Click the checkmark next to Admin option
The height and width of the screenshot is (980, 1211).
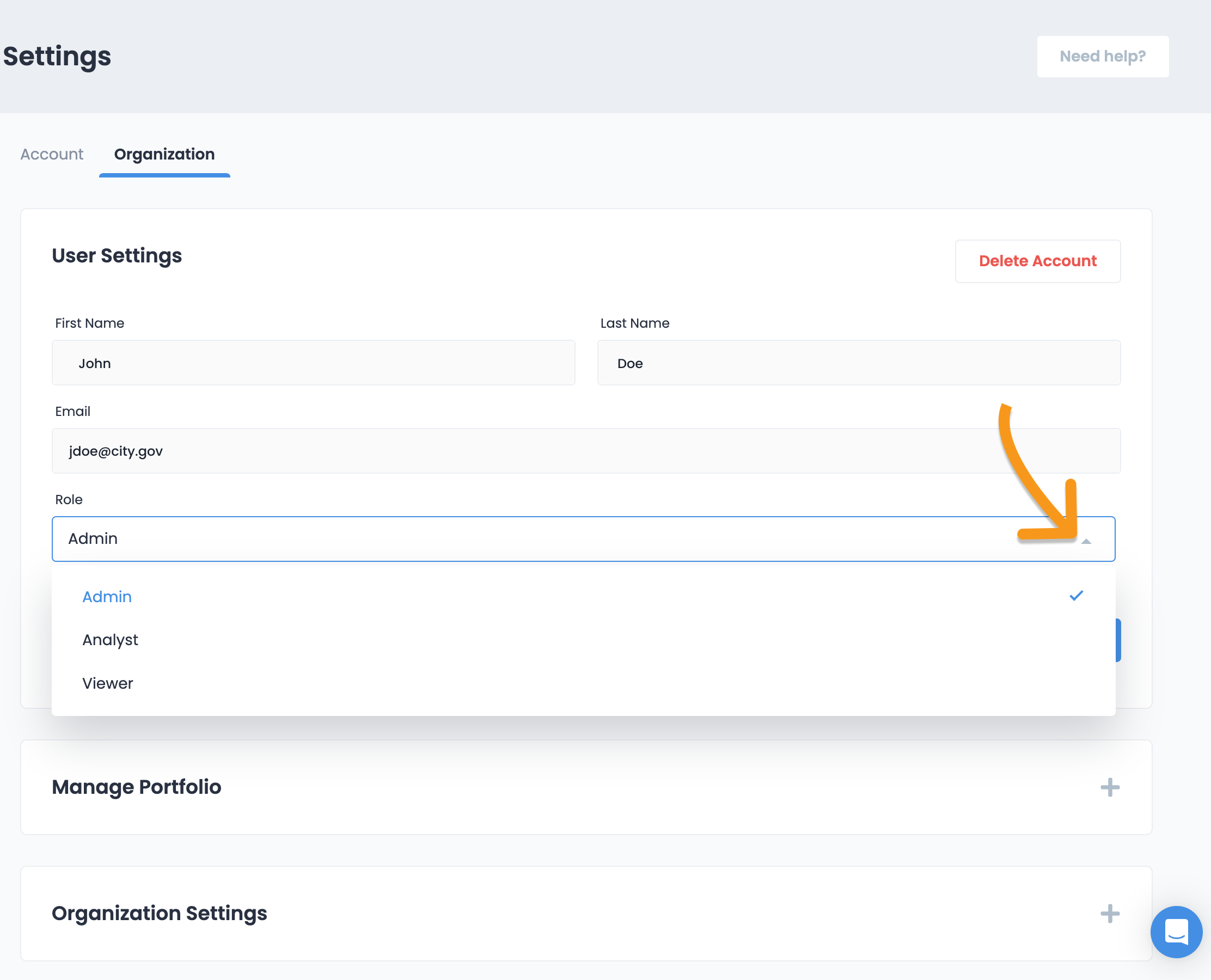coord(1076,596)
